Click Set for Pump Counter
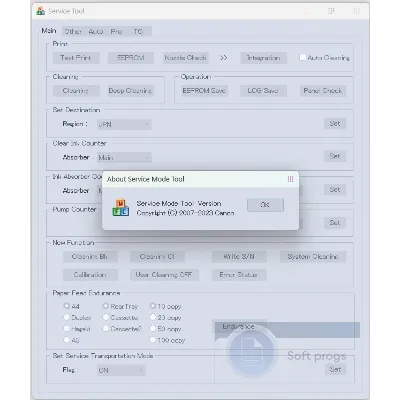The width and height of the screenshot is (400, 400). coord(335,223)
